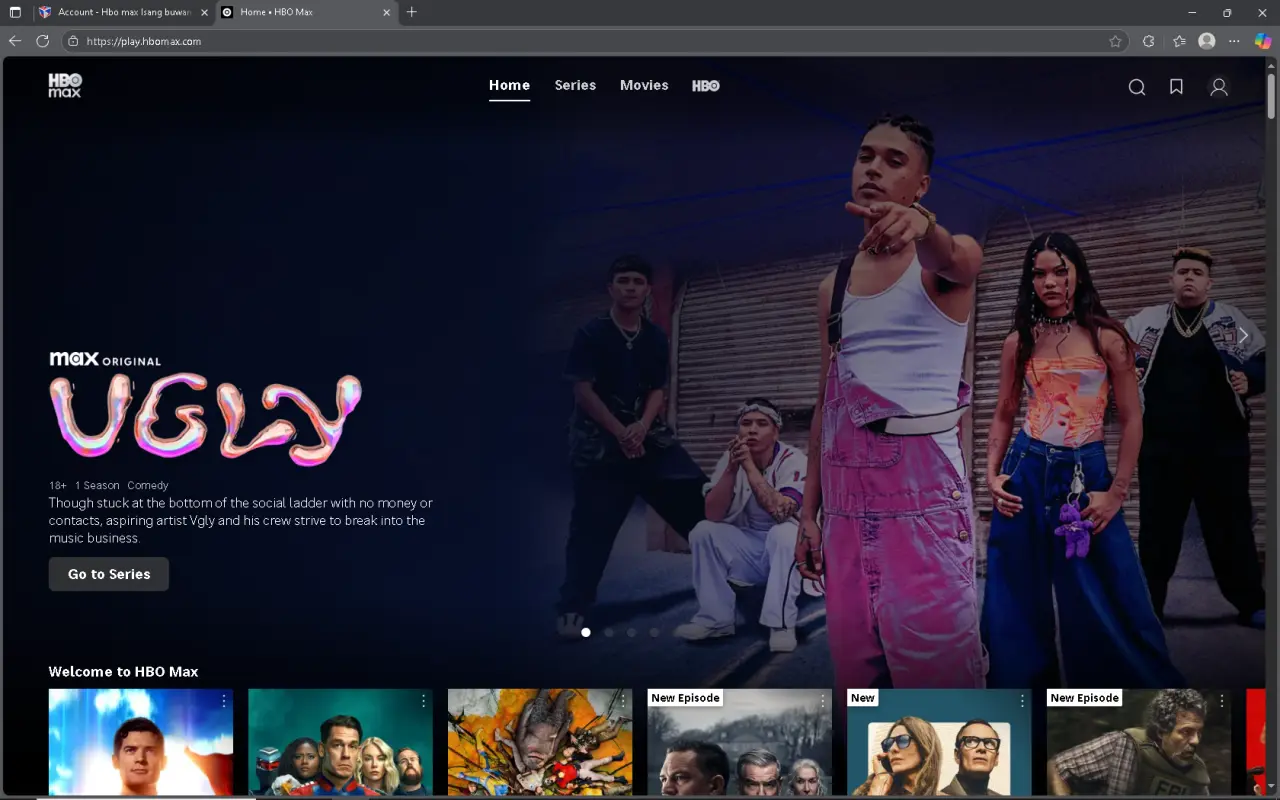Open the browser profile avatar
This screenshot has width=1280, height=800.
1207,41
